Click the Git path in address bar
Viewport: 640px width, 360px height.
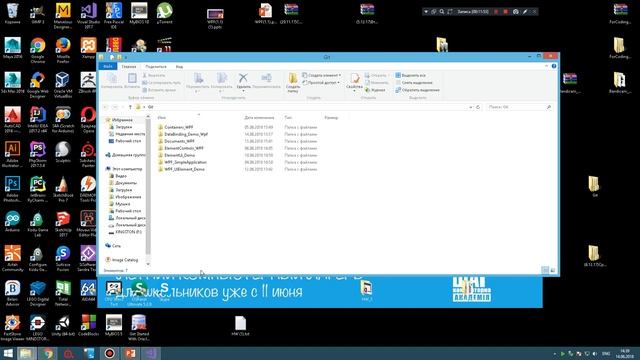[151, 107]
